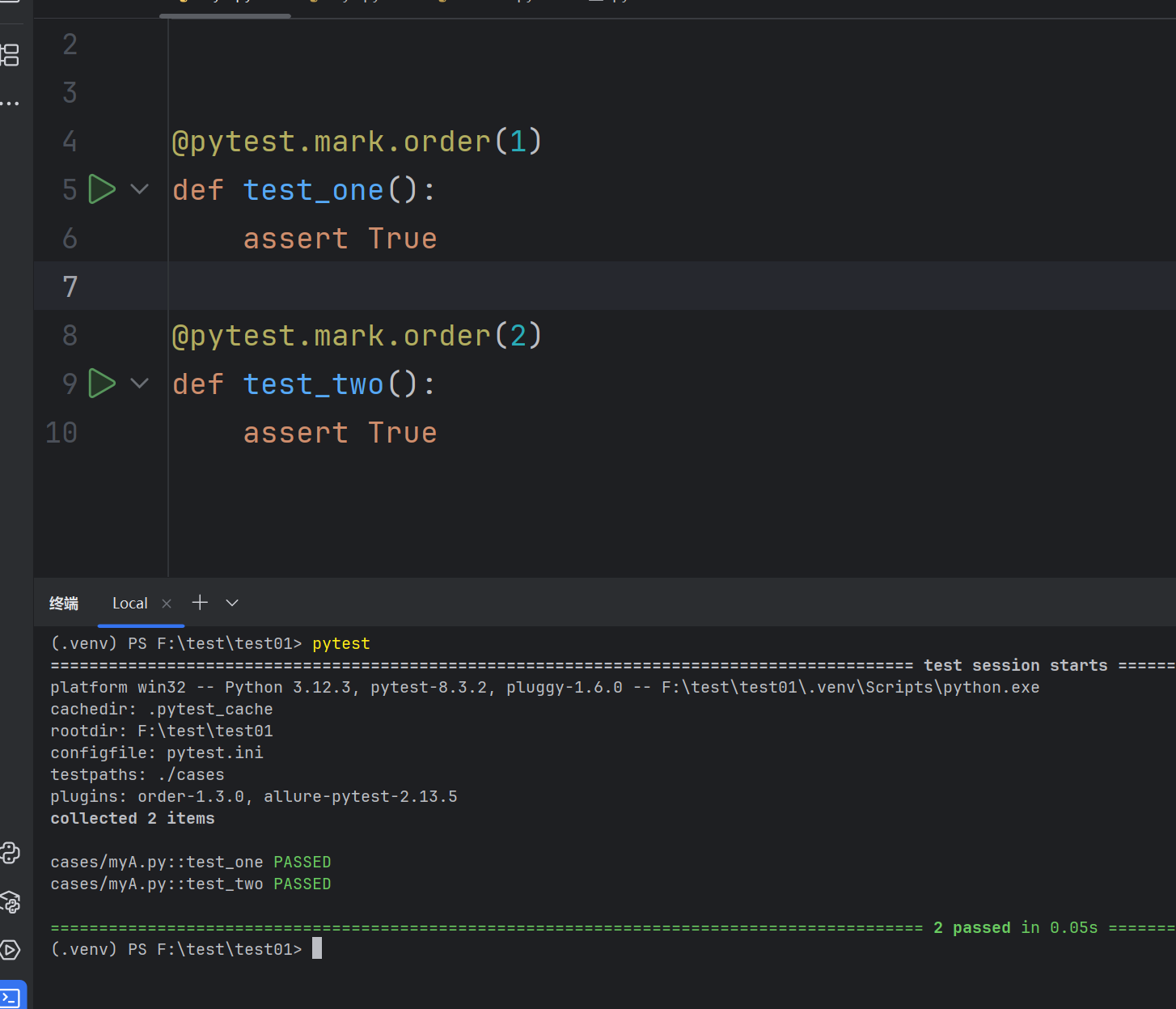This screenshot has height=1009, width=1176.
Task: Click 'cases/myA.py::test_one' result path
Action: 157,862
